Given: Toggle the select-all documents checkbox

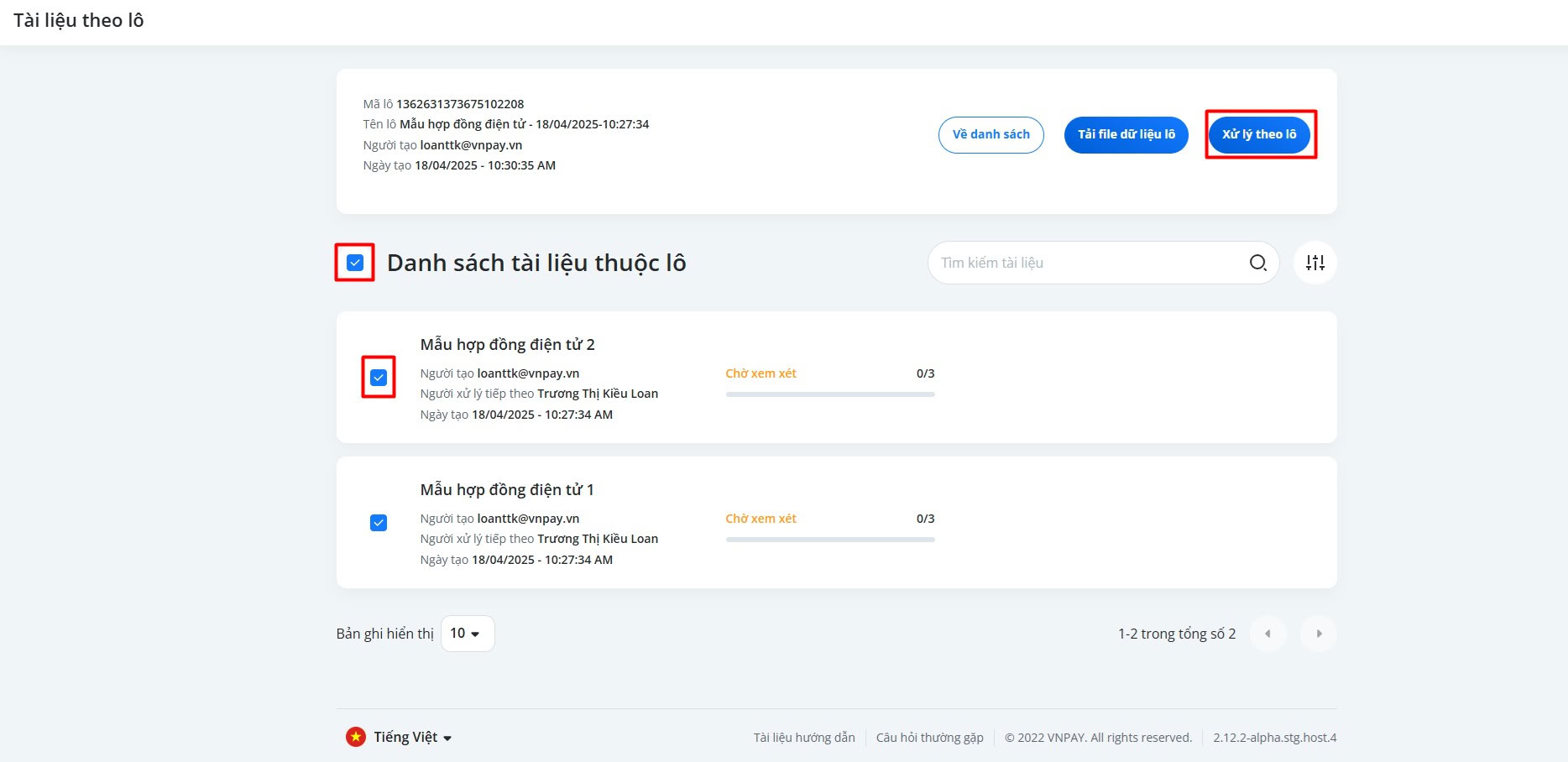Looking at the screenshot, I should pos(355,263).
